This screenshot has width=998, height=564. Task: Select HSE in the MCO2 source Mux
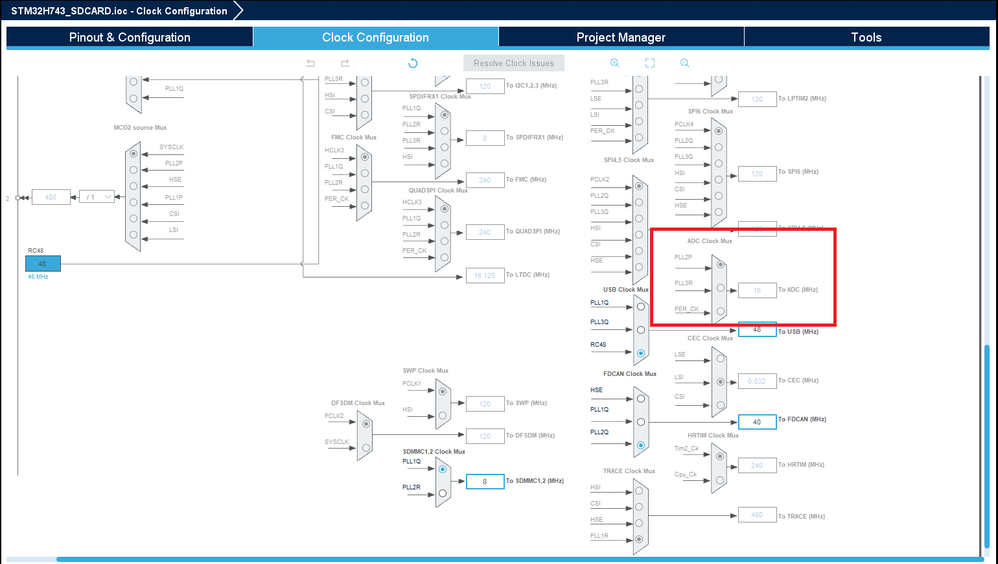click(x=134, y=186)
